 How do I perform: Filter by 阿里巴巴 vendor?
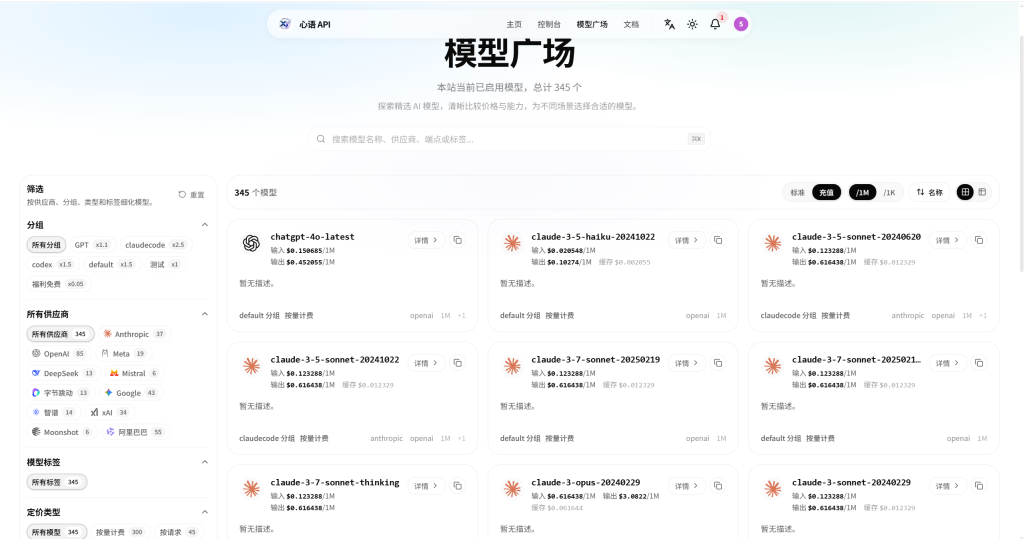coord(135,432)
